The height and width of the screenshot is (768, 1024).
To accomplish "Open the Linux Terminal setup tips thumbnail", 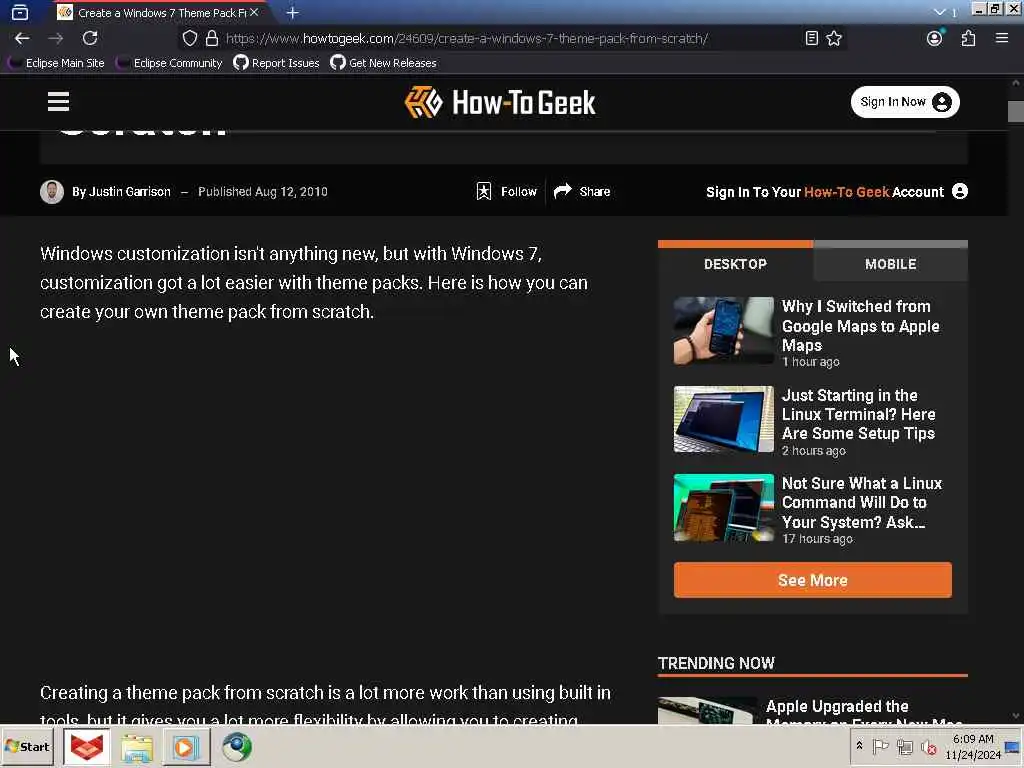I will point(724,419).
